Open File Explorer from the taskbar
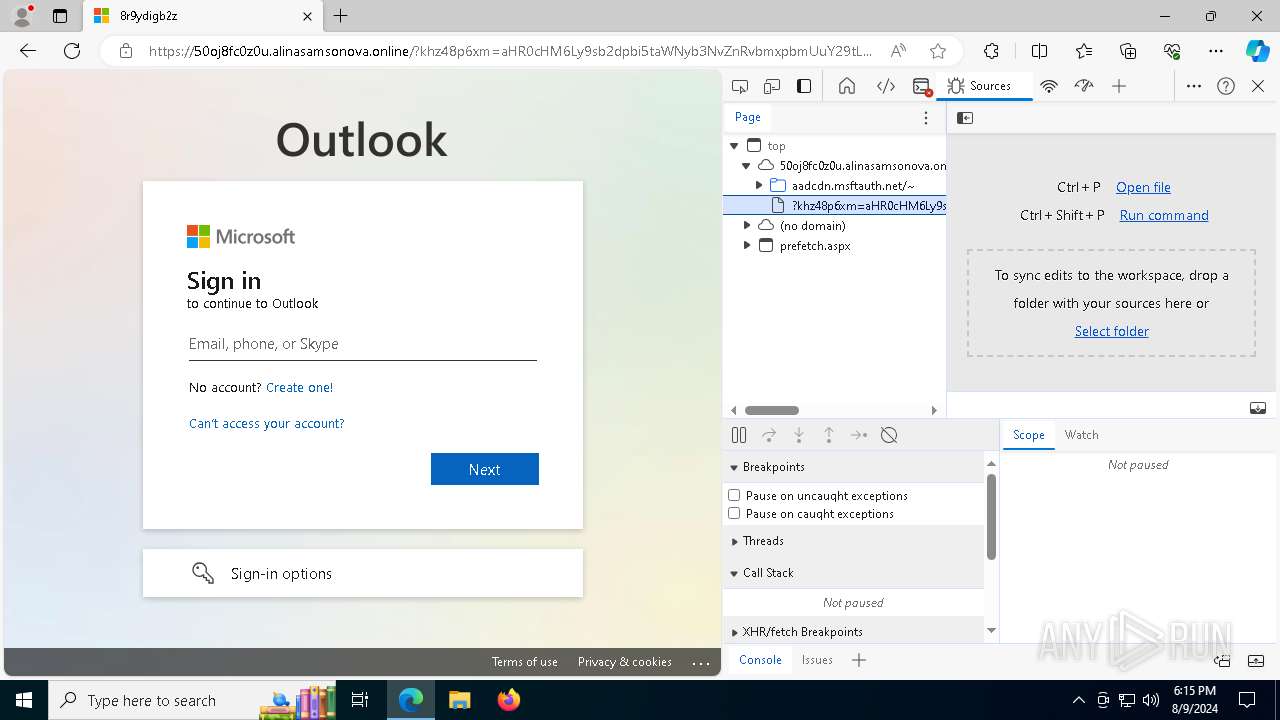Viewport: 1280px width, 720px height. 459,700
